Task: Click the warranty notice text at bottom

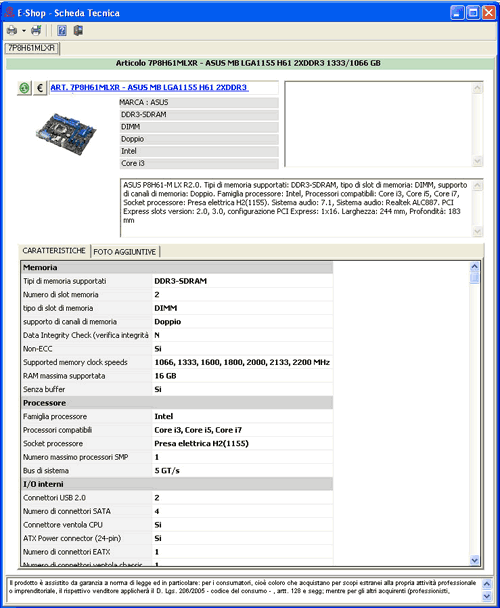Action: 243,587
